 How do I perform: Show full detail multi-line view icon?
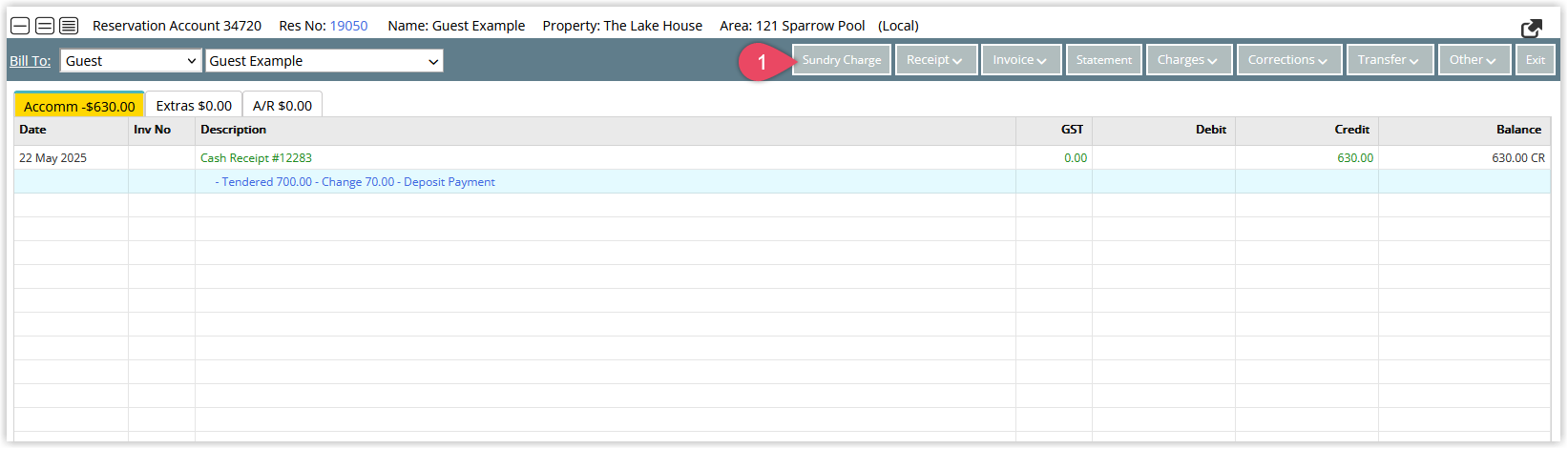tap(69, 26)
